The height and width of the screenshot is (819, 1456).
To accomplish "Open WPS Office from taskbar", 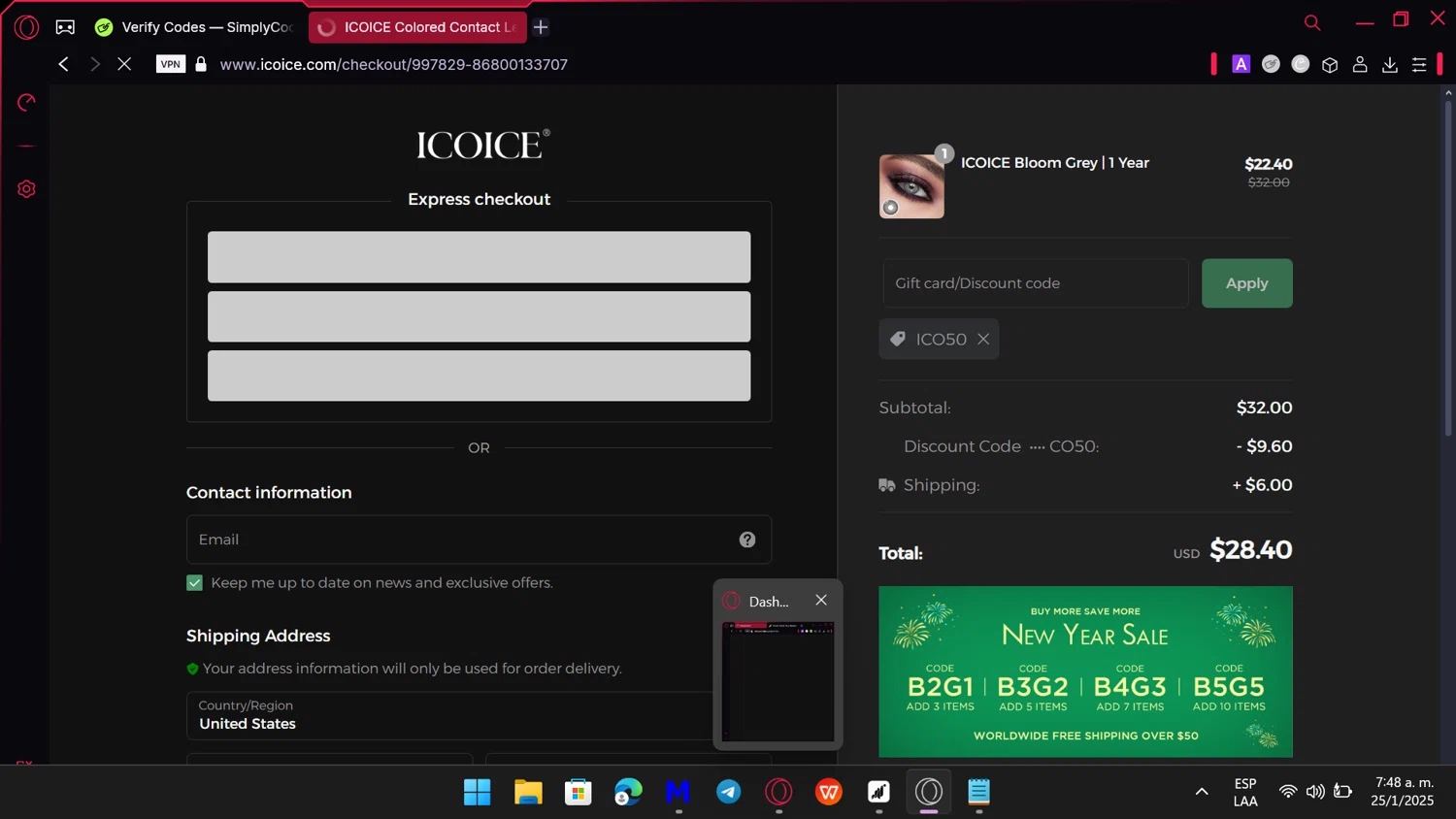I will pyautogui.click(x=829, y=792).
